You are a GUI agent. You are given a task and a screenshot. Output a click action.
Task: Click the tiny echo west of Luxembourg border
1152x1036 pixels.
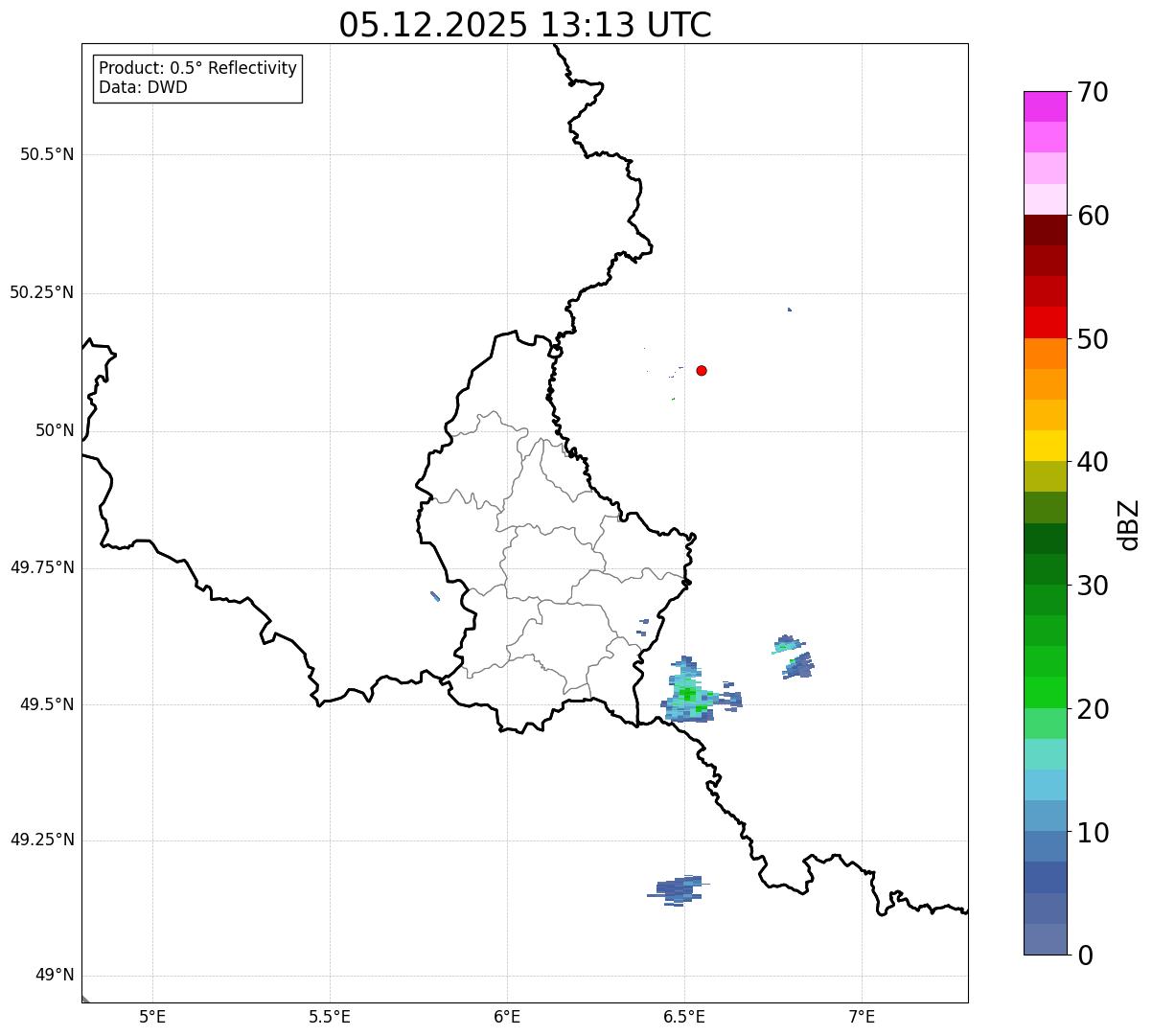coord(435,596)
